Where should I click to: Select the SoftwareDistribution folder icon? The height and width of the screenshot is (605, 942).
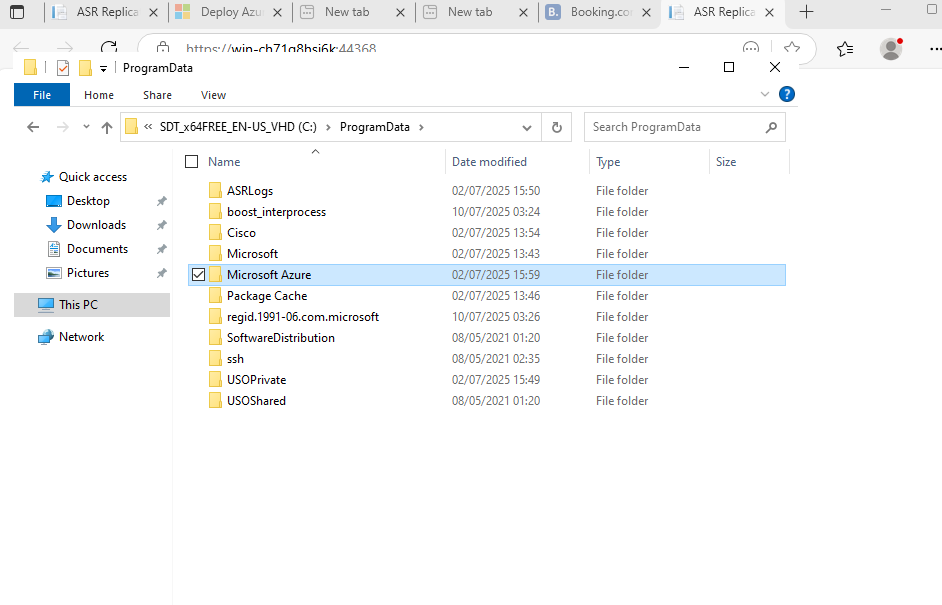[x=215, y=338]
